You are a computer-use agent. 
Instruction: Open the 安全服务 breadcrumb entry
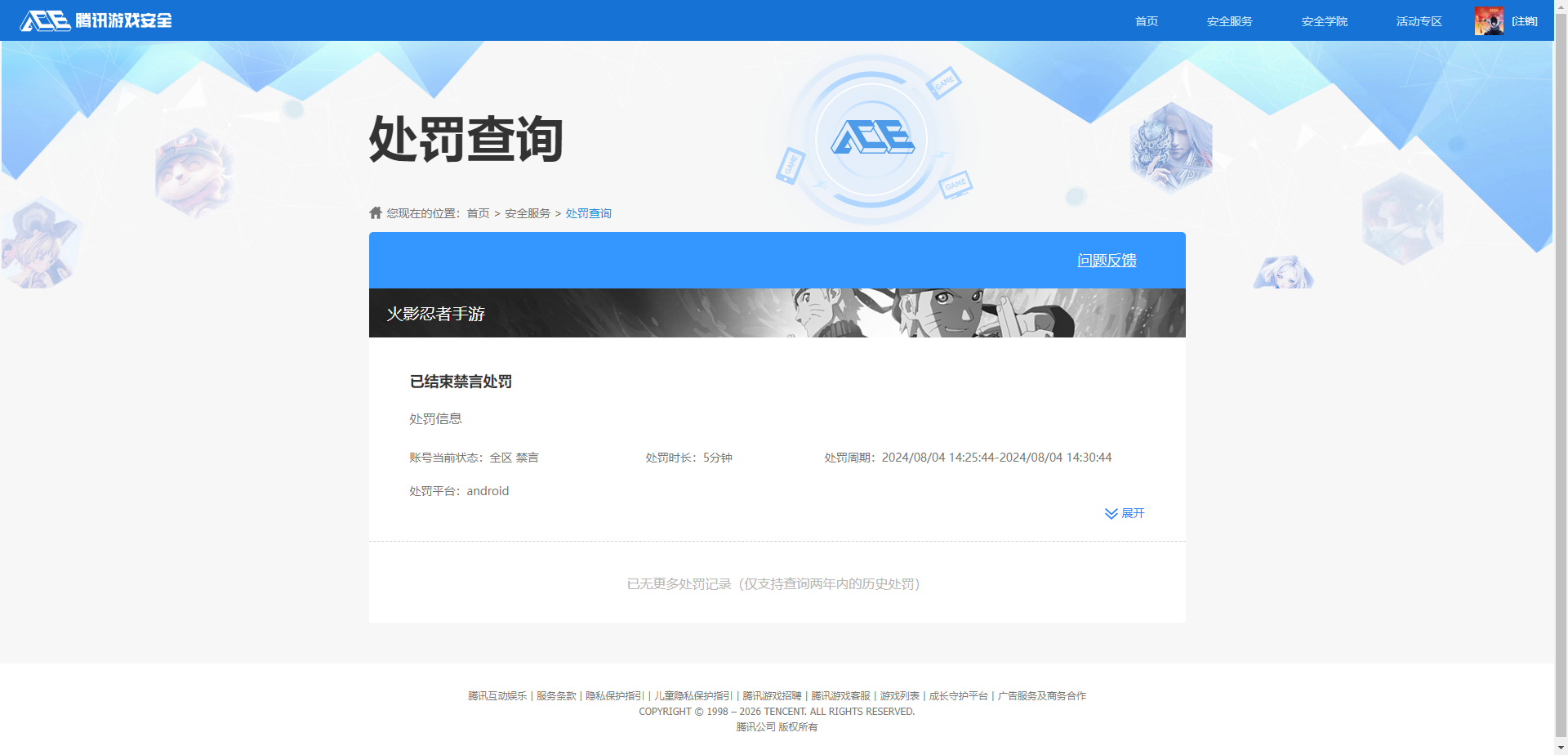click(526, 212)
